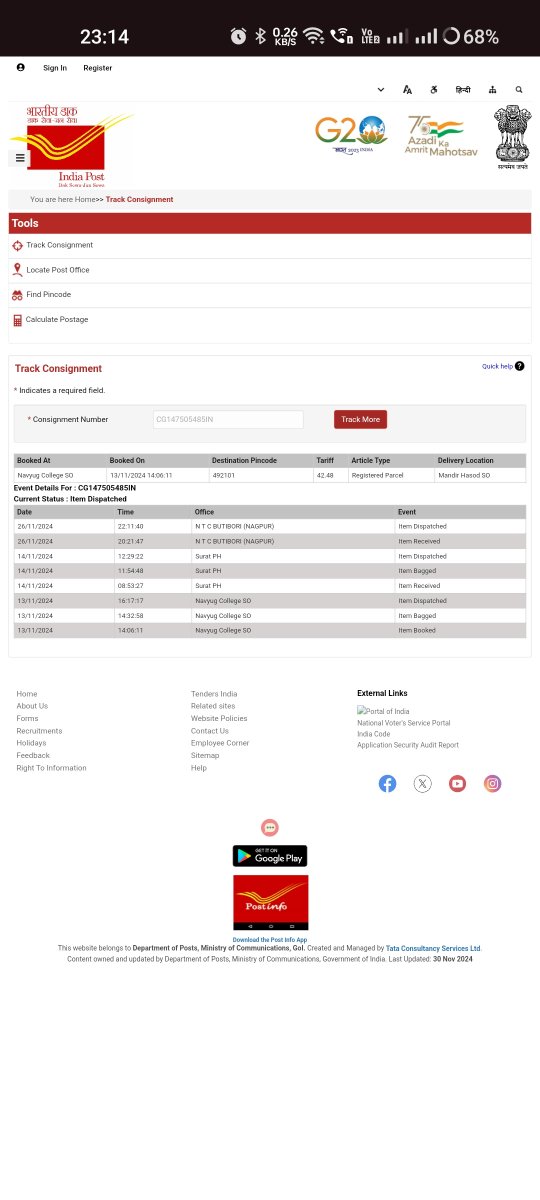This screenshot has width=540, height=1200.
Task: Open National Voter's Service Portal link
Action: pos(404,723)
